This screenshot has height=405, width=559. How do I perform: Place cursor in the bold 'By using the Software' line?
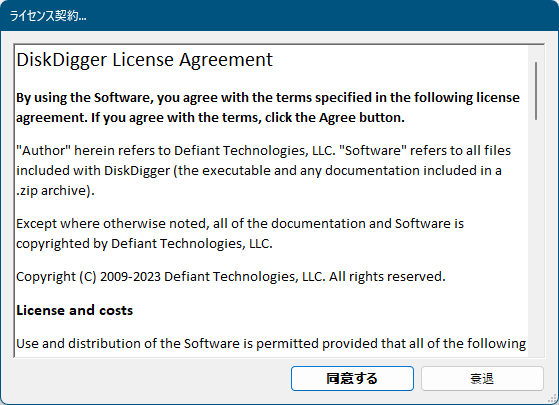pyautogui.click(x=268, y=97)
